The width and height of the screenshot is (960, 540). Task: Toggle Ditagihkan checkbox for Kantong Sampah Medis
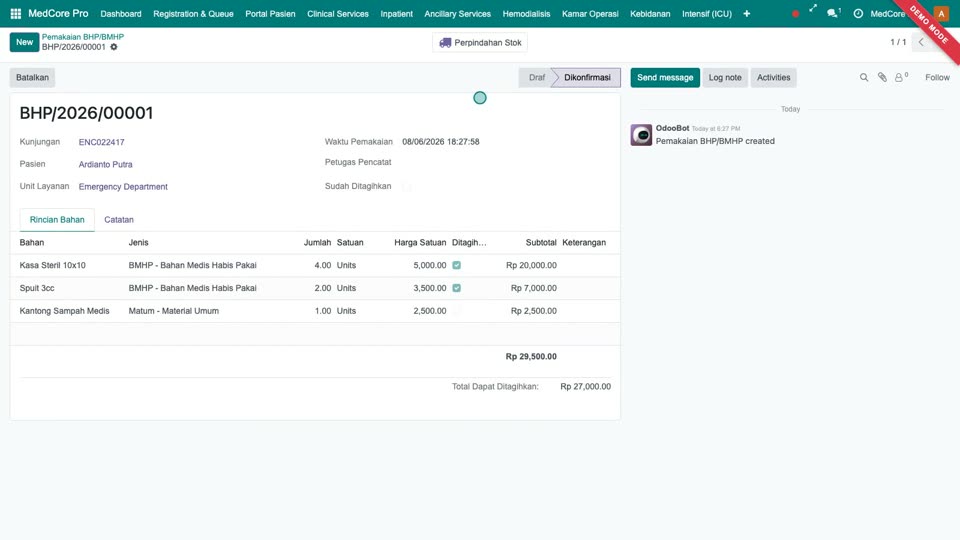[x=457, y=311]
